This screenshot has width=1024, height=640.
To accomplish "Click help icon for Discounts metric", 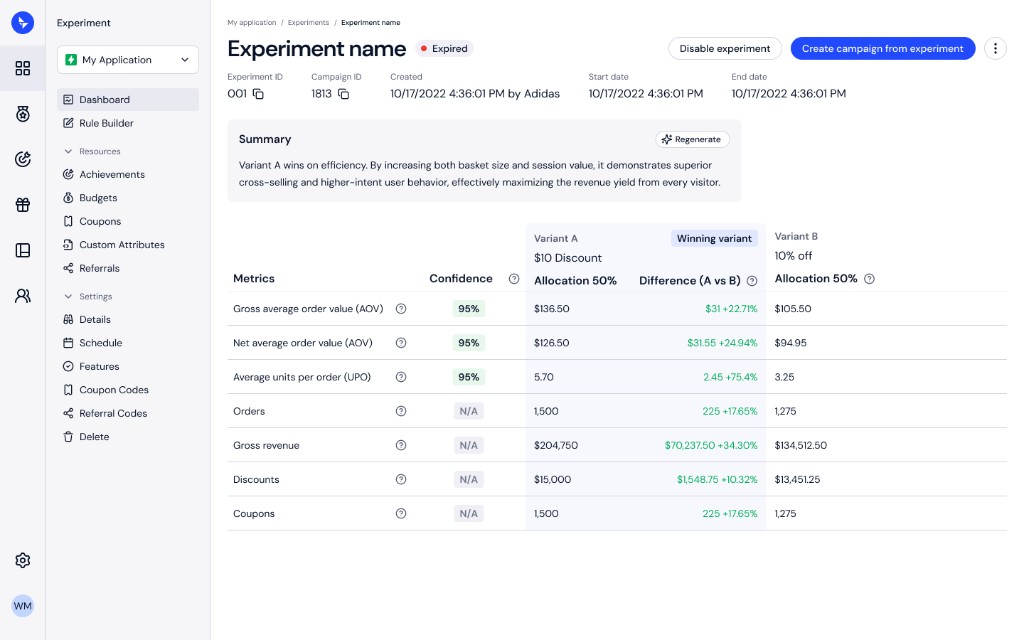I will pyautogui.click(x=401, y=479).
